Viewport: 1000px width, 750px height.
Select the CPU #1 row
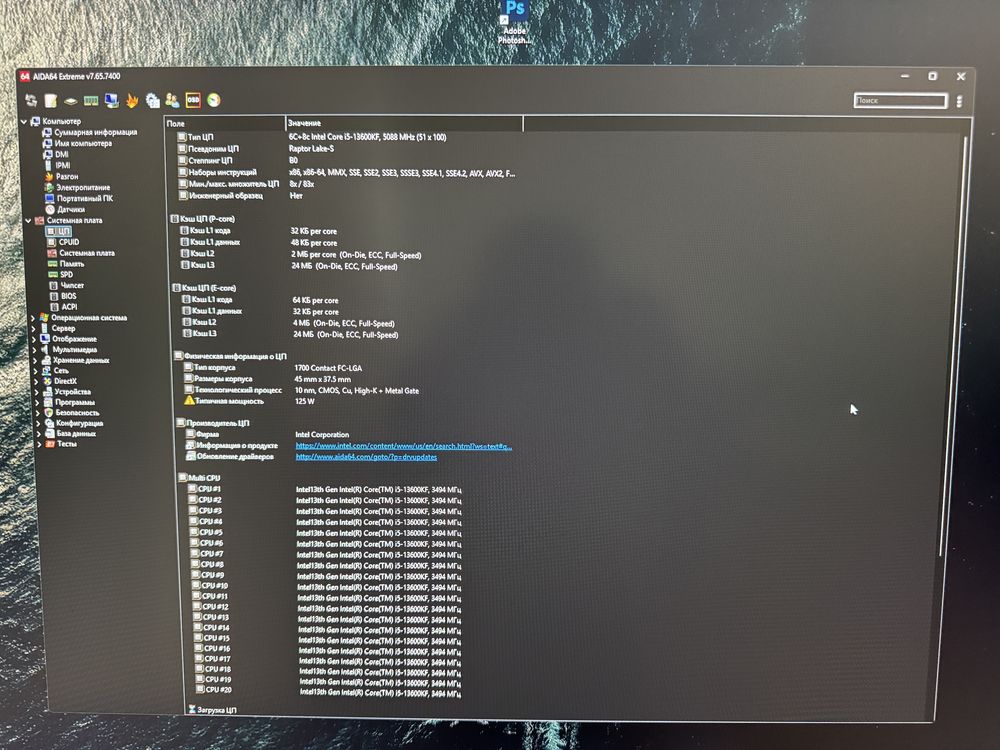(x=325, y=489)
